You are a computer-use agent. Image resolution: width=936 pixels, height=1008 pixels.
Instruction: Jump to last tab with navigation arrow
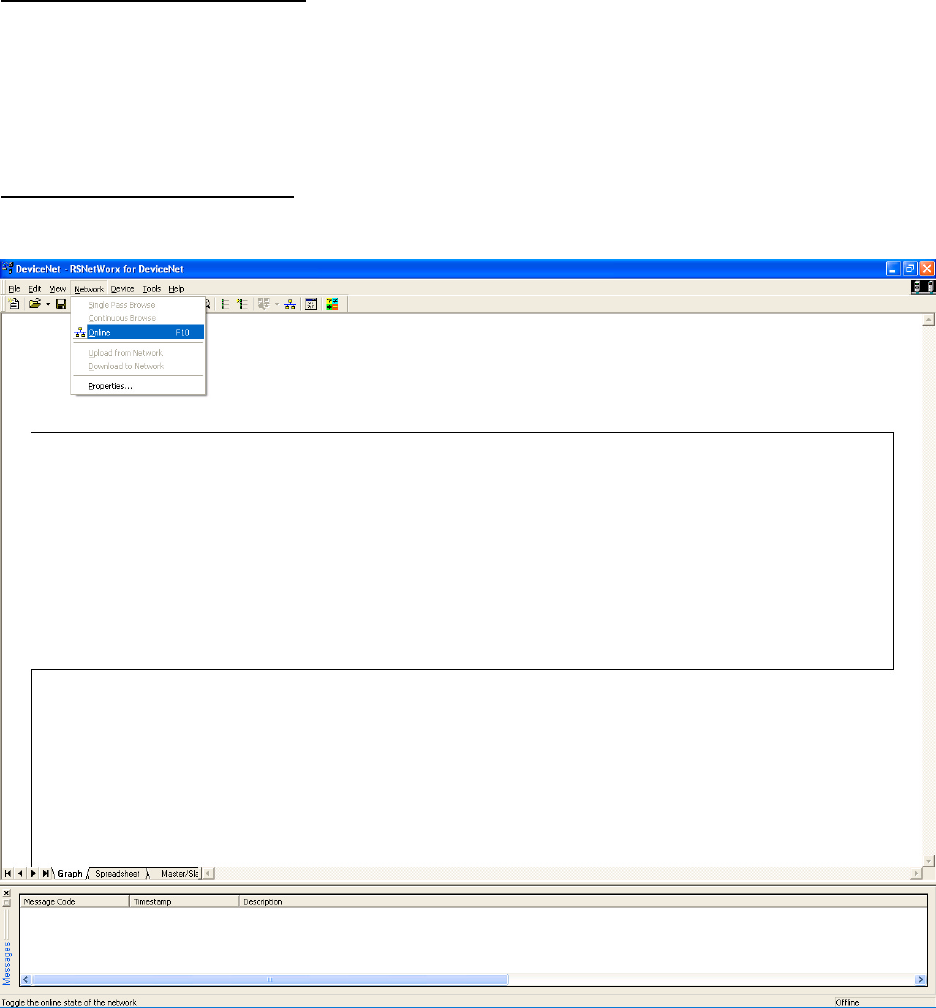pos(45,873)
